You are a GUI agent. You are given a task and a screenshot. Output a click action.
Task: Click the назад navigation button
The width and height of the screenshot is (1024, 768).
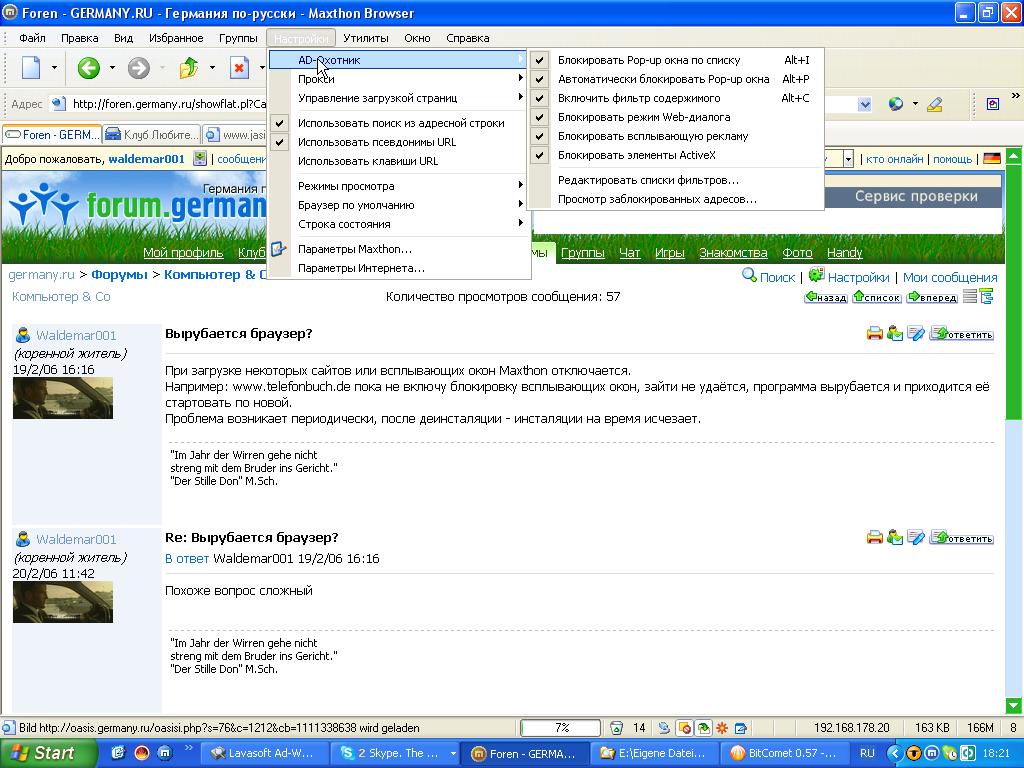(x=825, y=297)
